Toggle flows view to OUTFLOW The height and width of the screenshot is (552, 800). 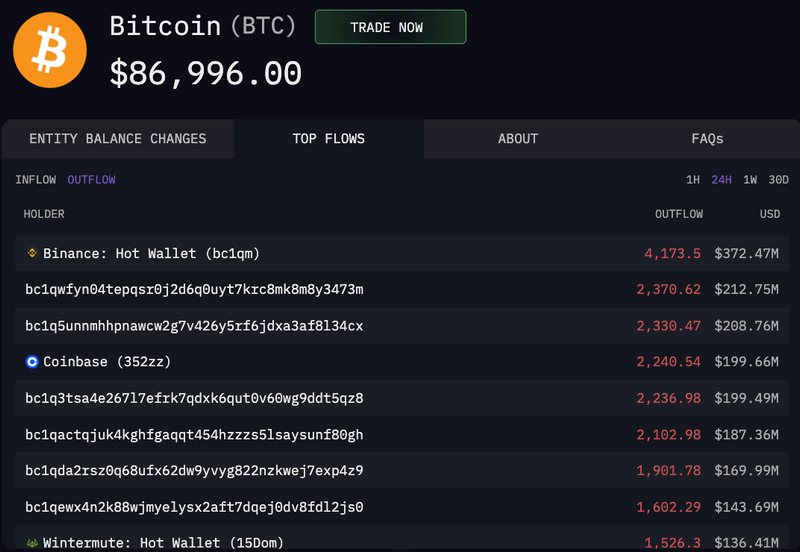pyautogui.click(x=91, y=180)
